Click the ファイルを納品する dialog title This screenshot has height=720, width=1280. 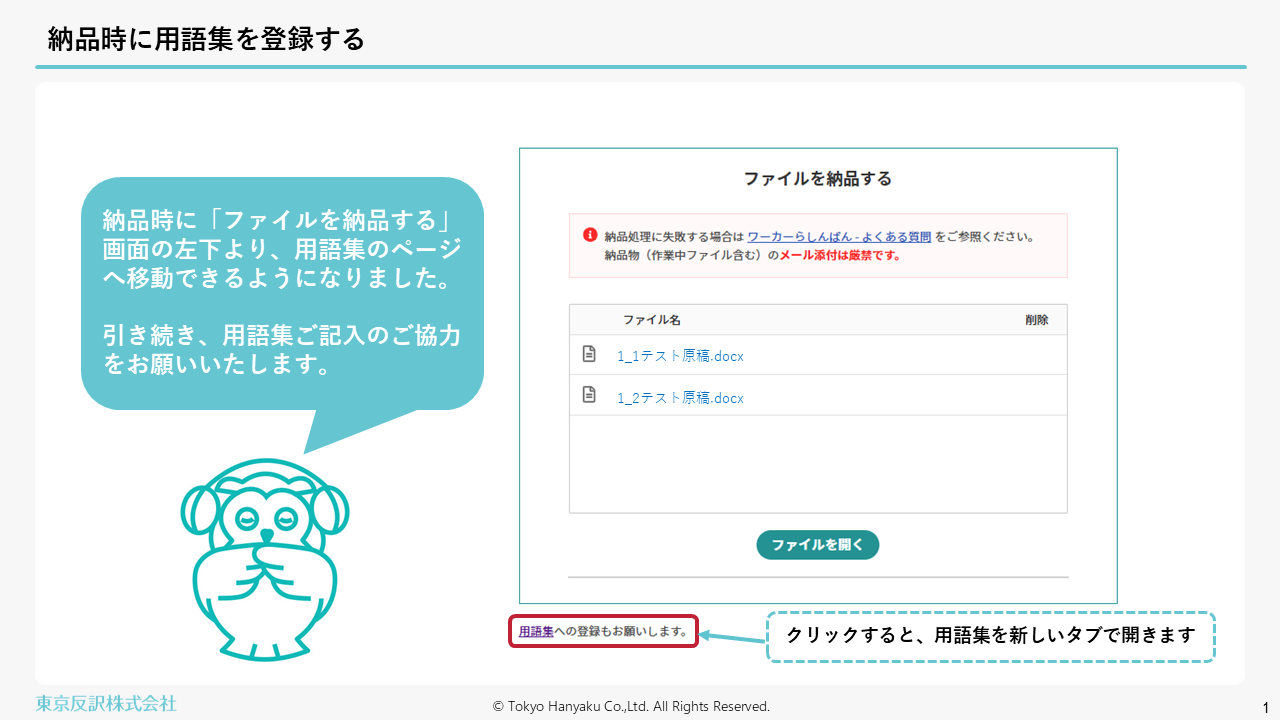coord(818,179)
